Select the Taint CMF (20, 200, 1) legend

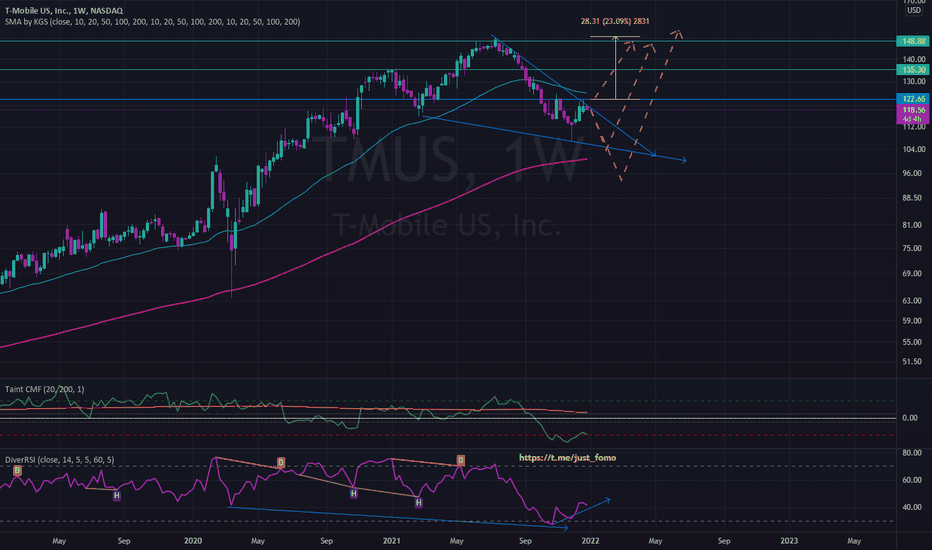[45, 389]
